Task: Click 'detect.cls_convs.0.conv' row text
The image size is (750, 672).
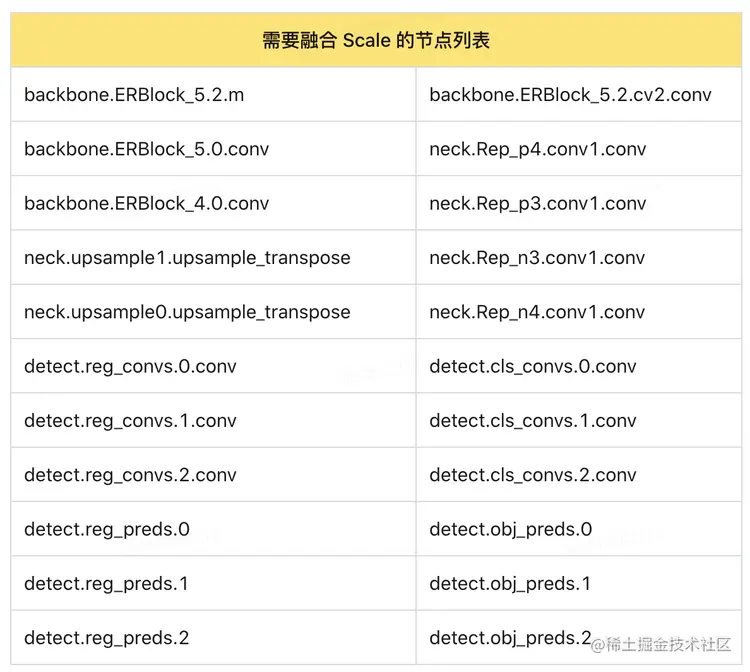Action: pyautogui.click(x=533, y=367)
